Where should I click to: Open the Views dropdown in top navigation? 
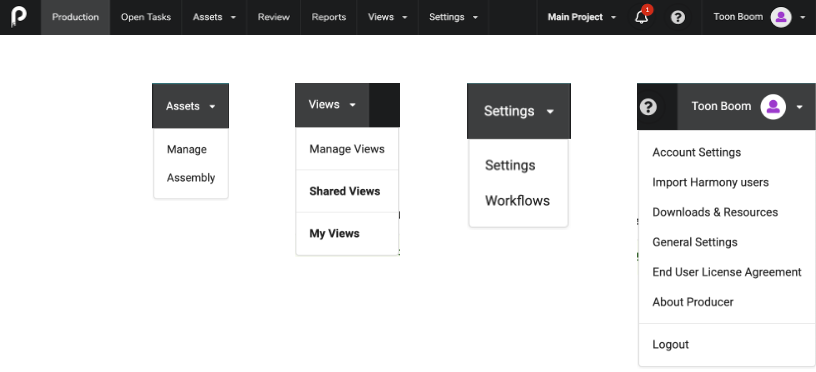click(x=387, y=17)
